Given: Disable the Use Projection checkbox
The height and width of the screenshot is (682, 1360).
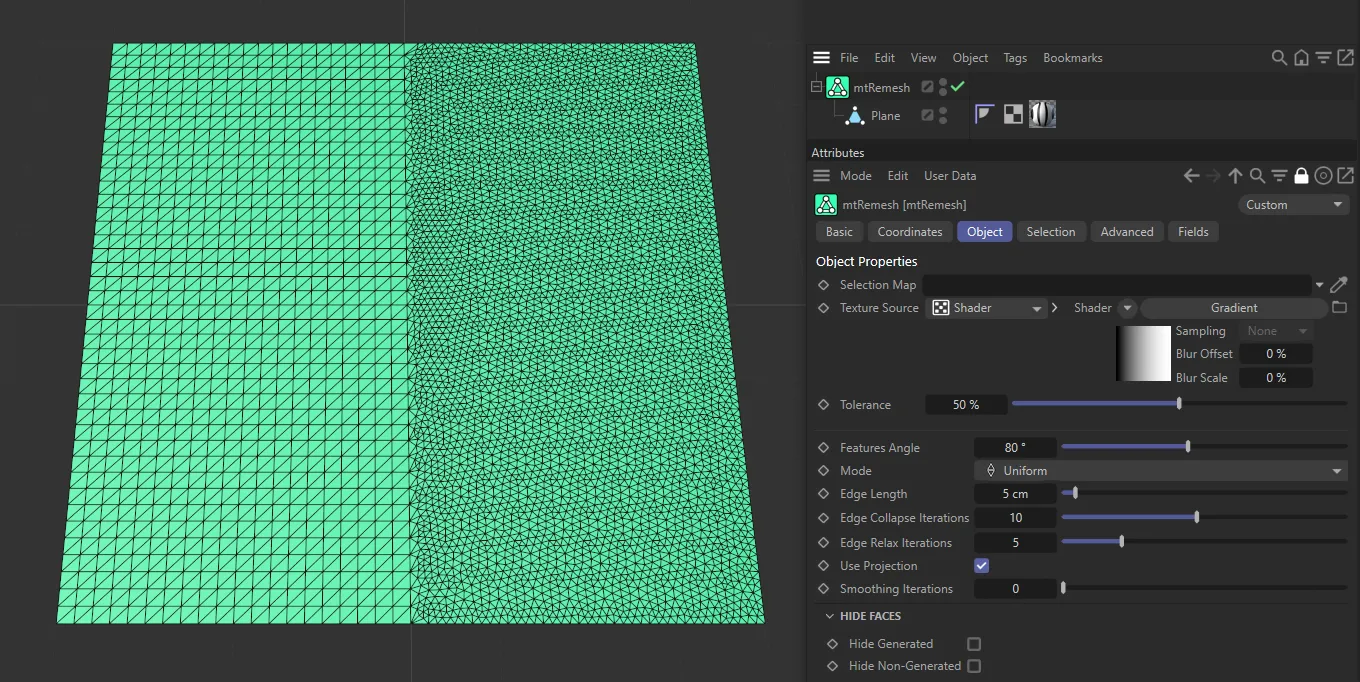Looking at the screenshot, I should pos(981,565).
